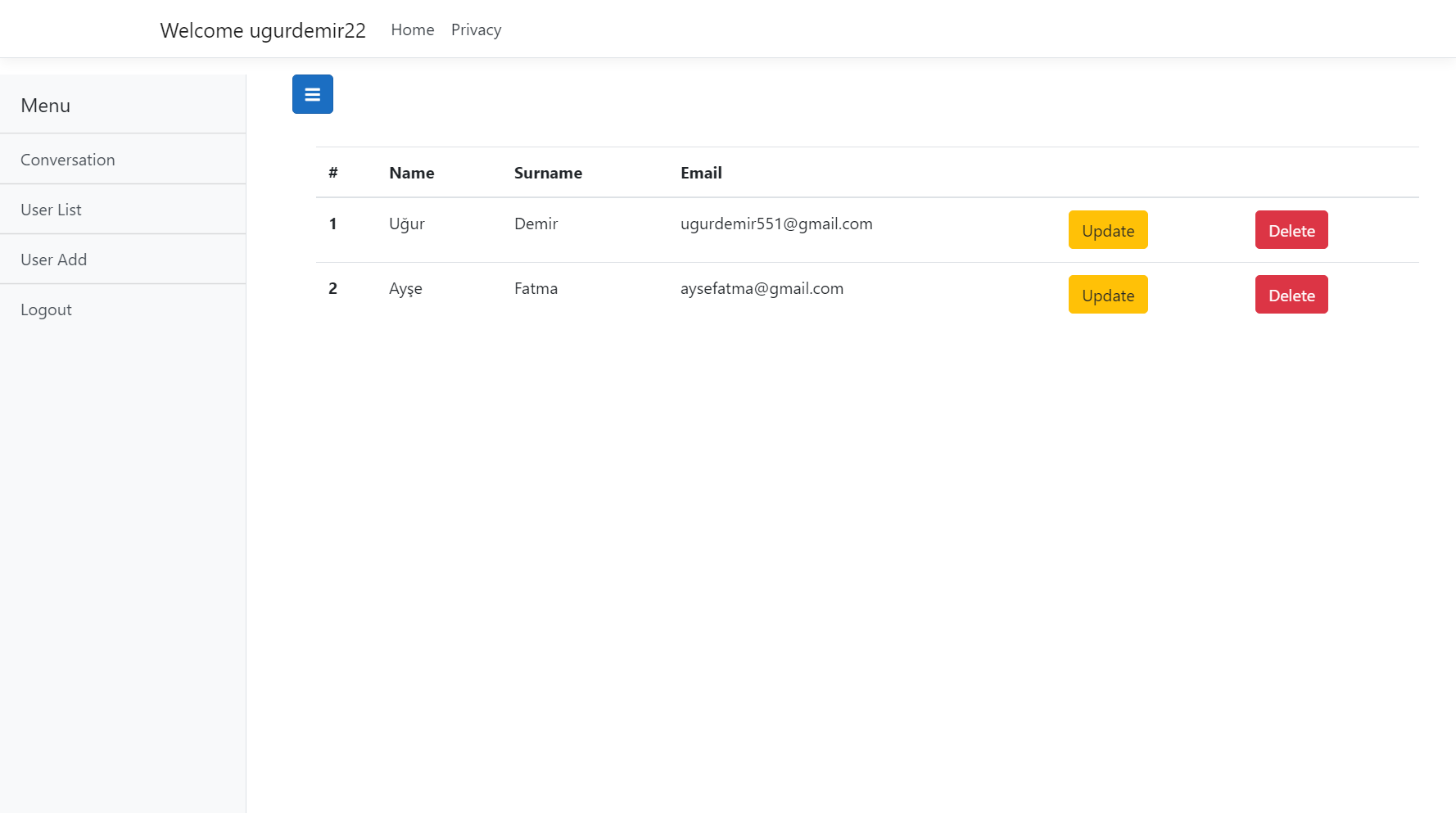The image size is (1456, 813).
Task: Click the # column header
Action: click(x=333, y=173)
